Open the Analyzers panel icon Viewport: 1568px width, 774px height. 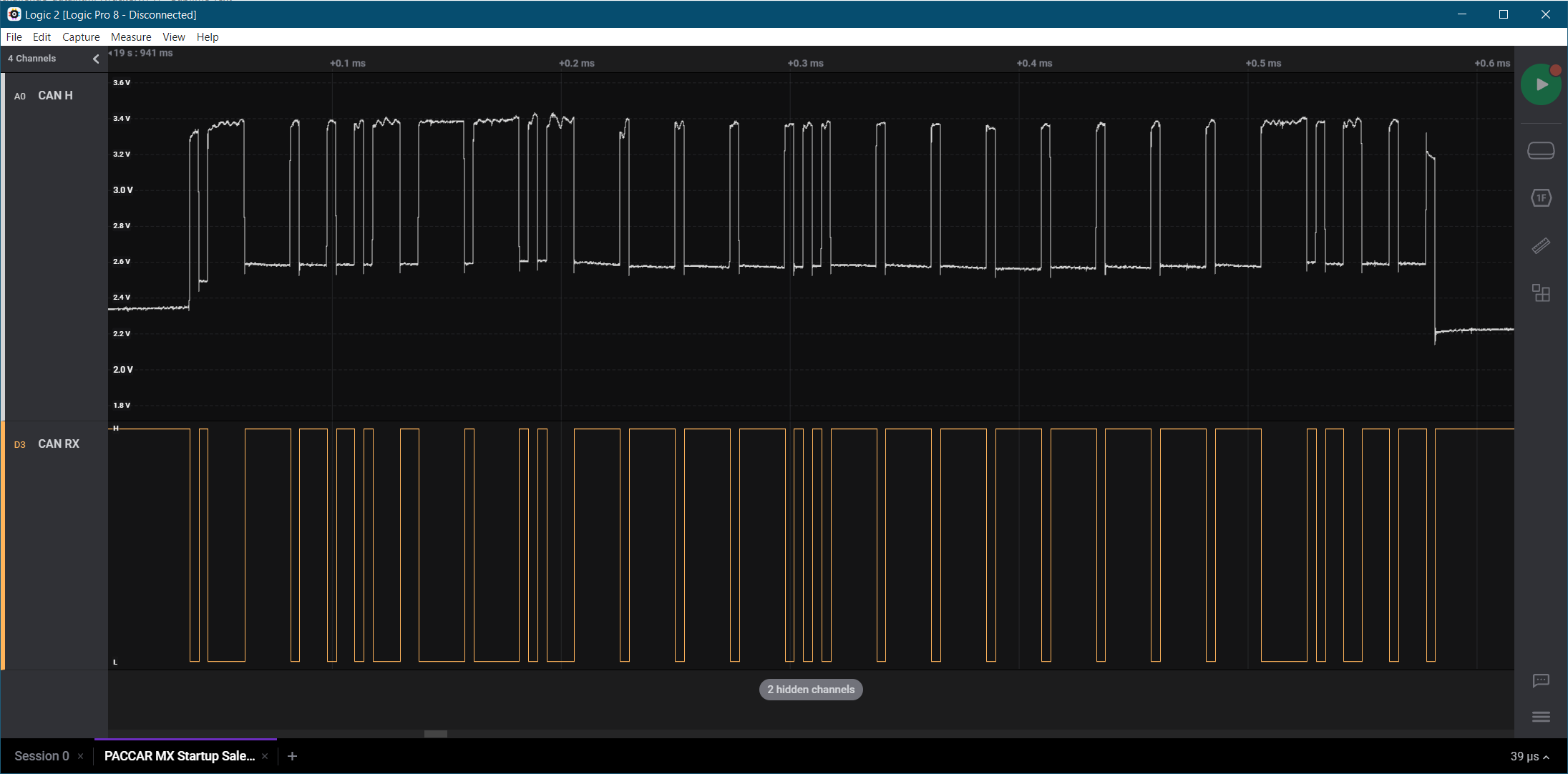[x=1540, y=198]
